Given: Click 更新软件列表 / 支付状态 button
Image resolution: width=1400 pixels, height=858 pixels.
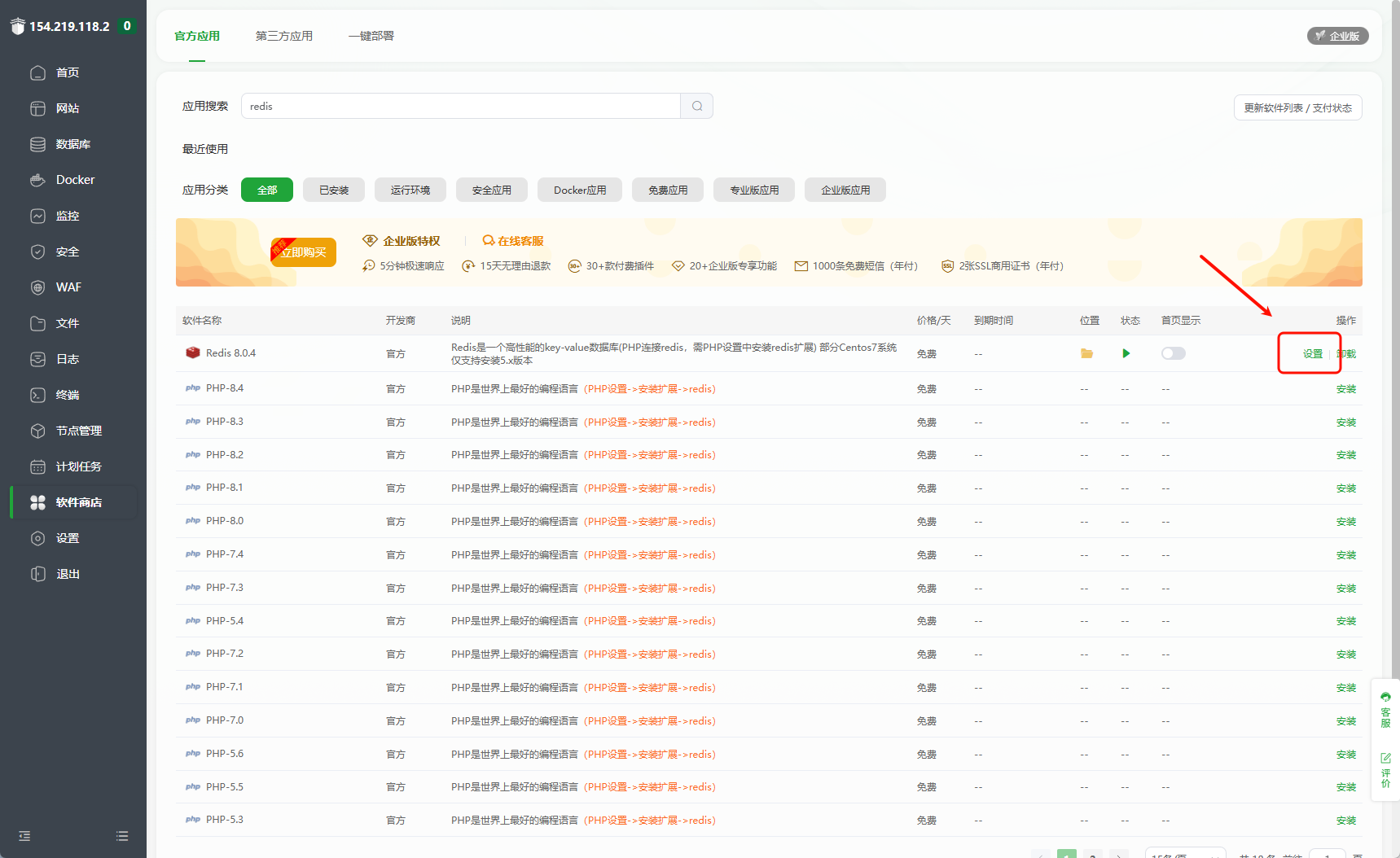Looking at the screenshot, I should coord(1297,107).
